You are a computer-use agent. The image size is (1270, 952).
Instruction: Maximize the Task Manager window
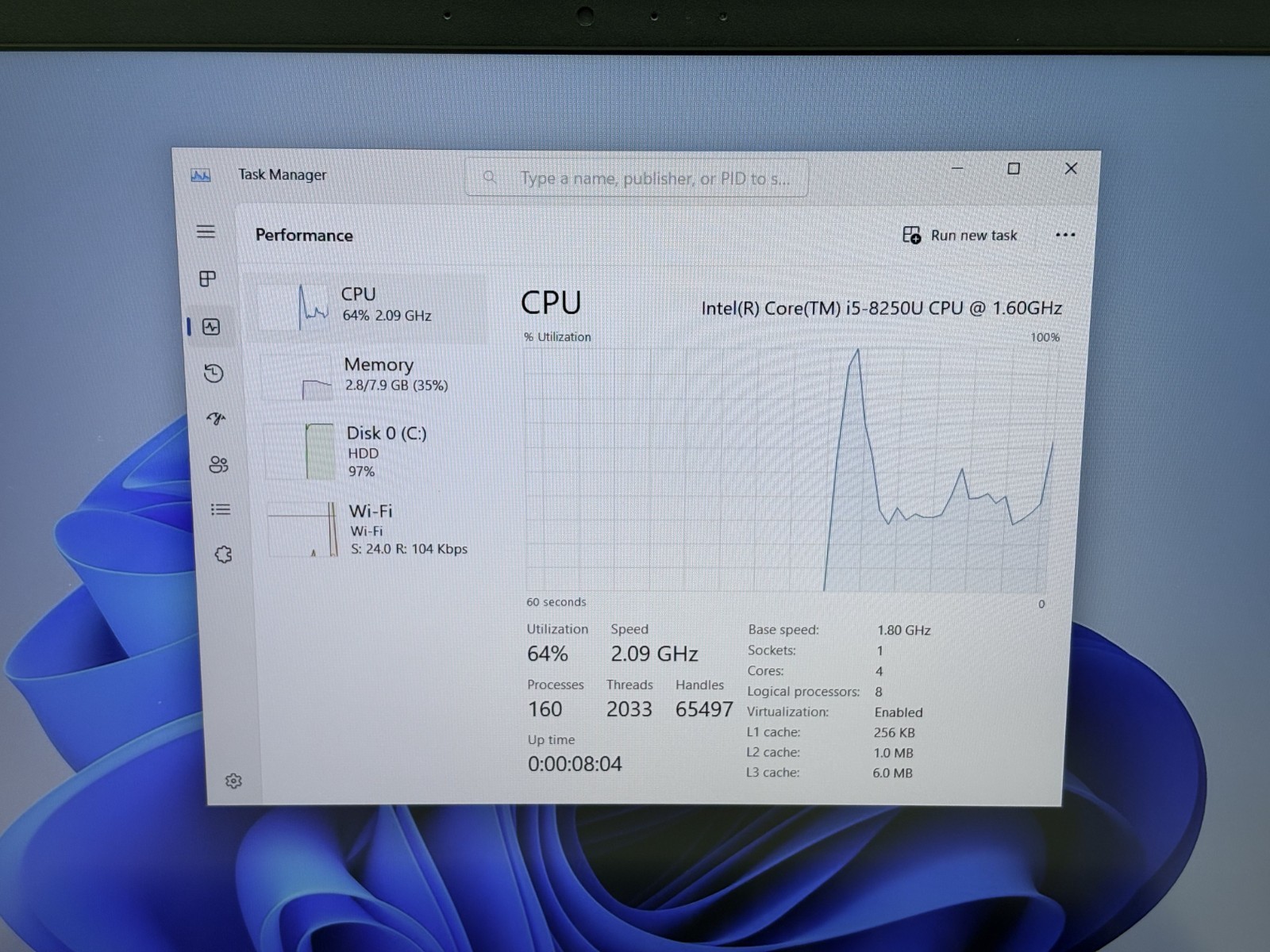coord(1014,168)
